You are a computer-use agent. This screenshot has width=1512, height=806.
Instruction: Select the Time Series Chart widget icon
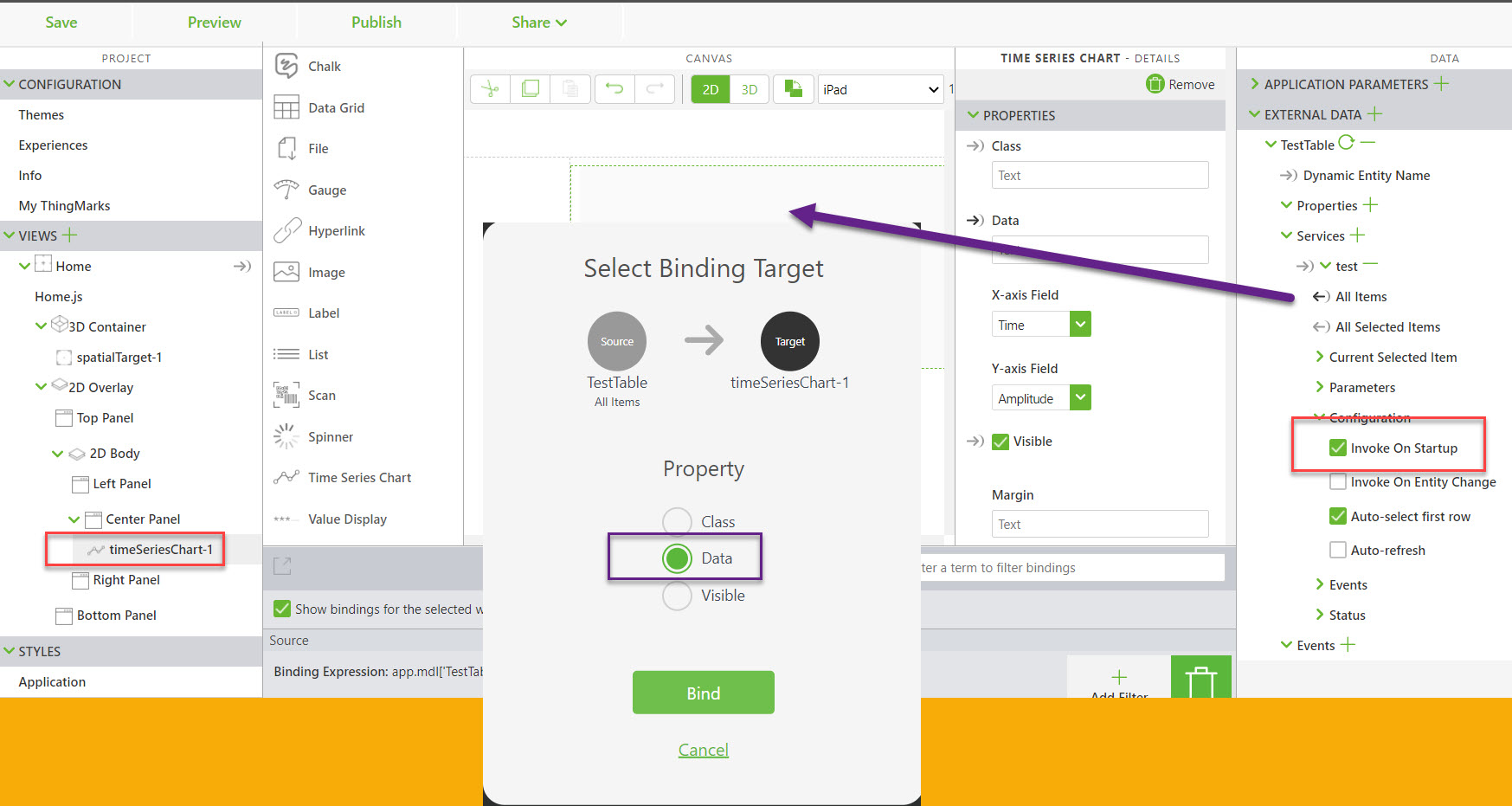click(x=286, y=477)
